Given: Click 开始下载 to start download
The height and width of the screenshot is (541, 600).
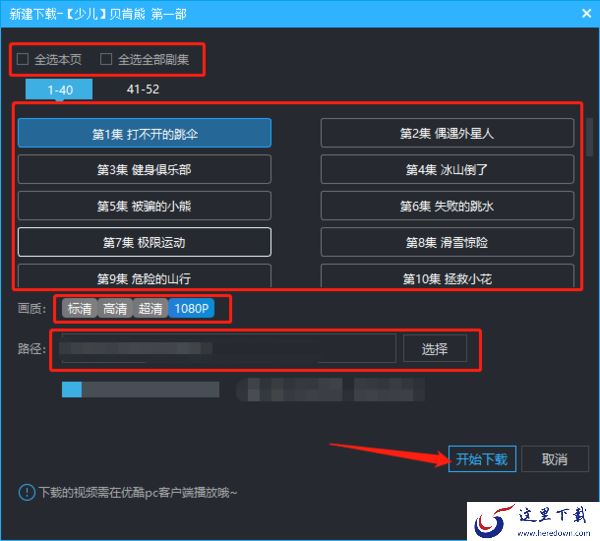Looking at the screenshot, I should pyautogui.click(x=482, y=459).
